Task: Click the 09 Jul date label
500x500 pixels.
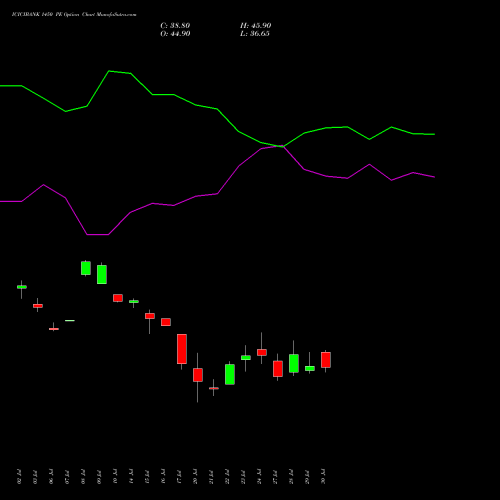Action: pos(99,477)
